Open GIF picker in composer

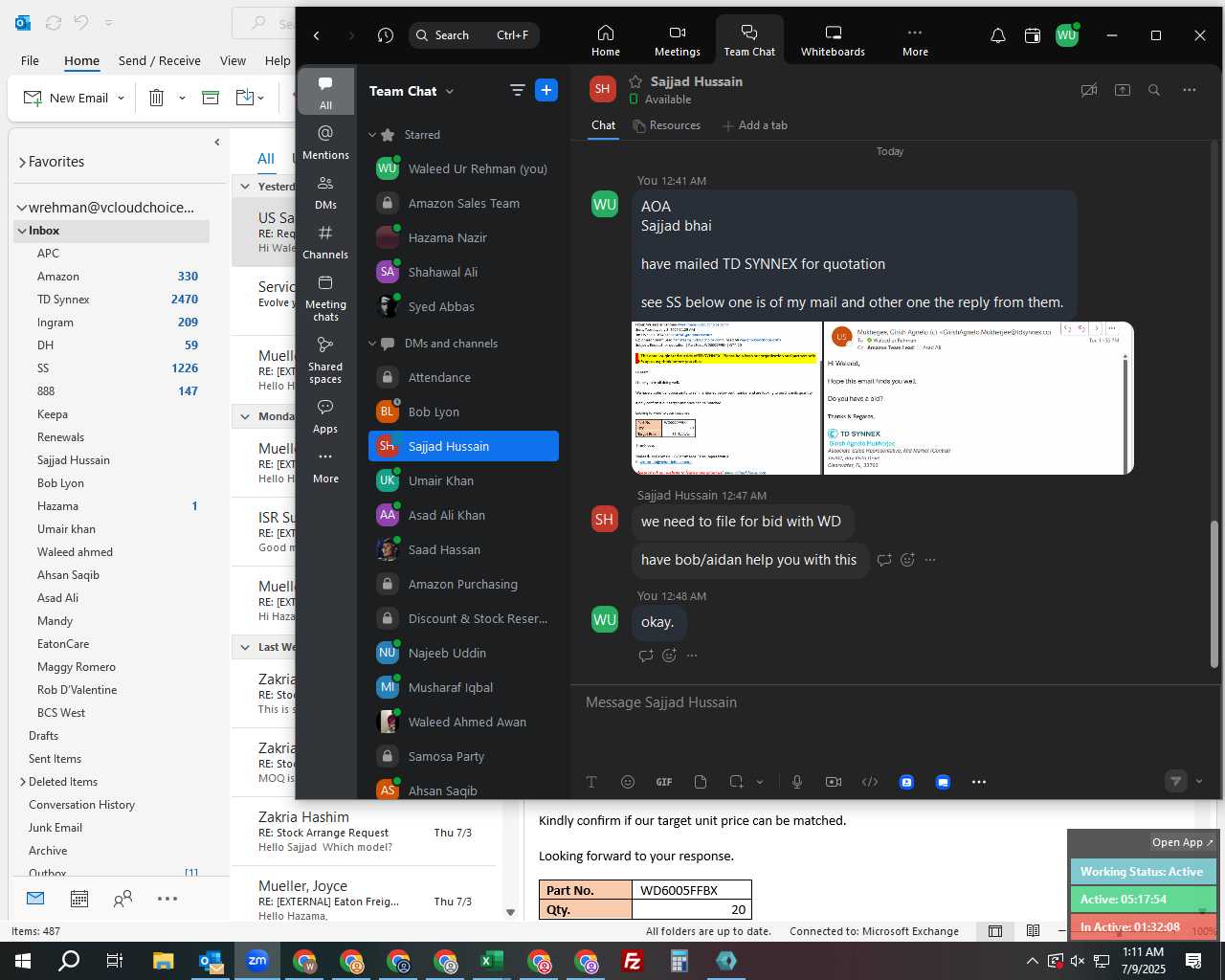click(x=664, y=782)
